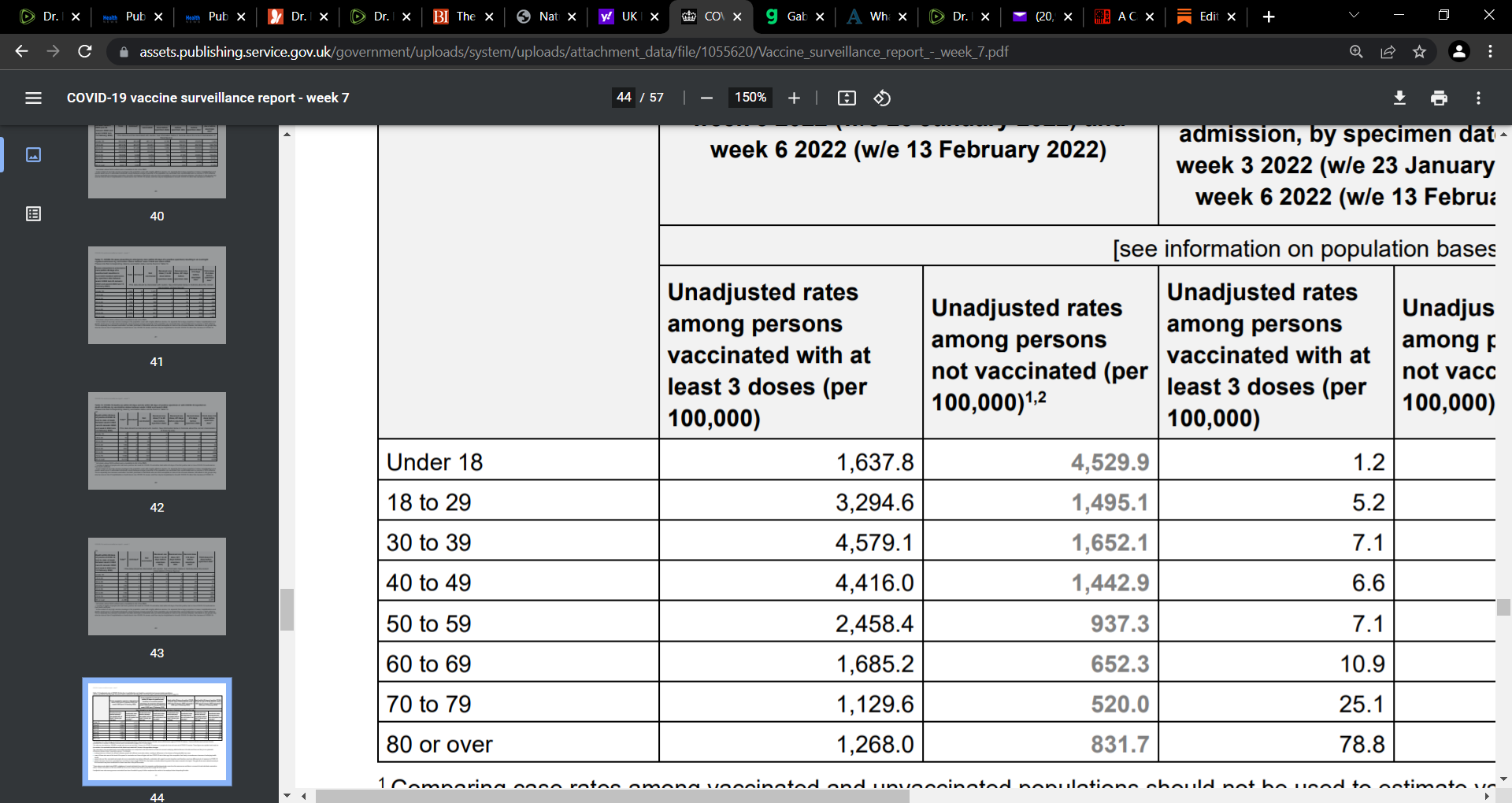Click the document vertical scrollbar handle
This screenshot has height=803, width=1512.
tap(1503, 607)
